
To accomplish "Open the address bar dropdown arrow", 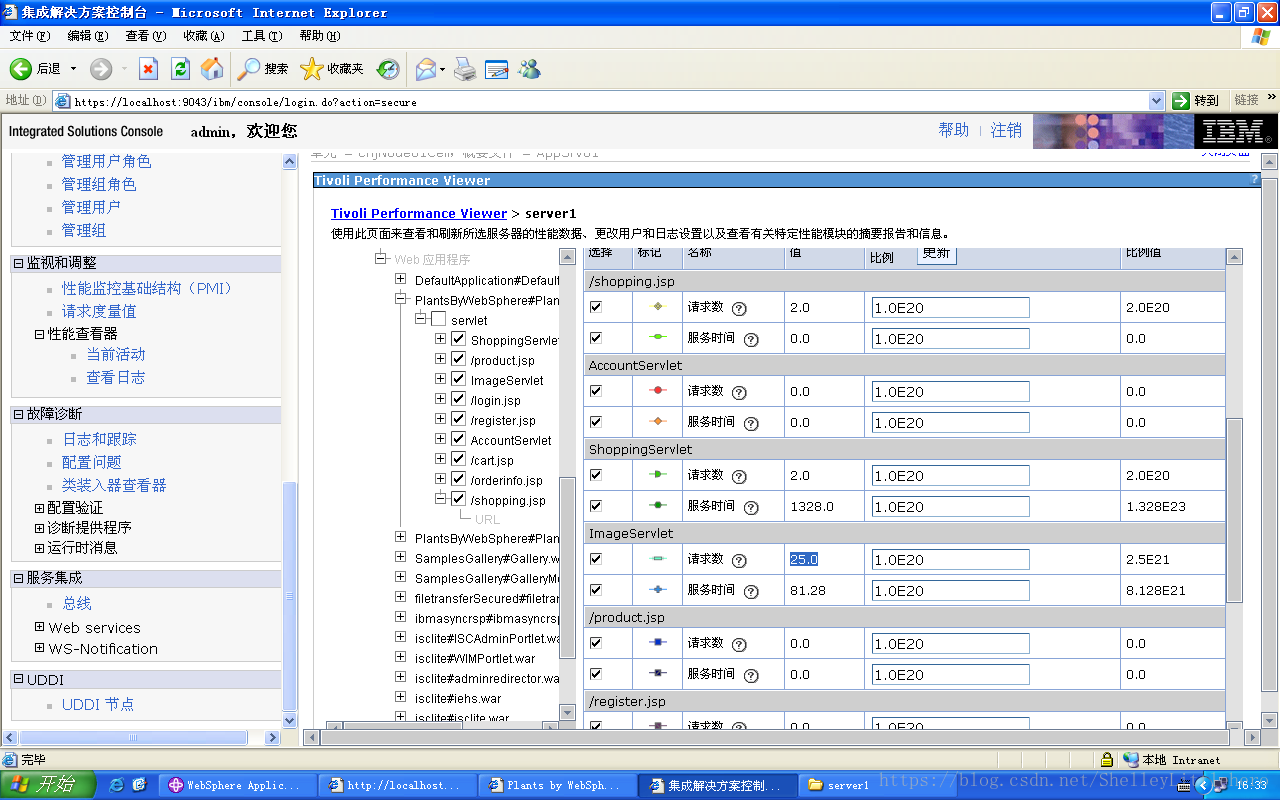I will click(1157, 101).
